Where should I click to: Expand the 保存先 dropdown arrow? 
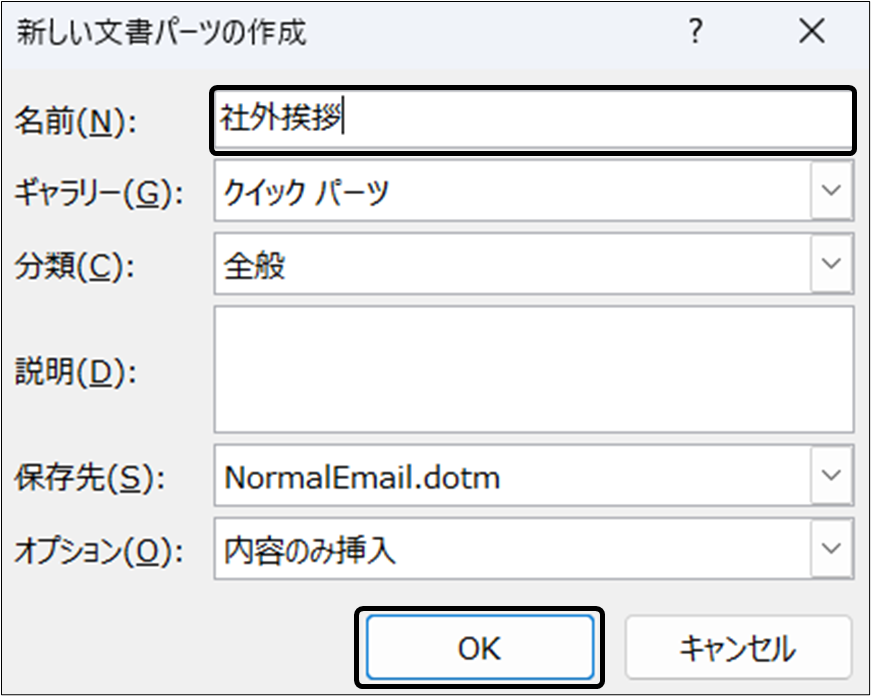pos(832,477)
